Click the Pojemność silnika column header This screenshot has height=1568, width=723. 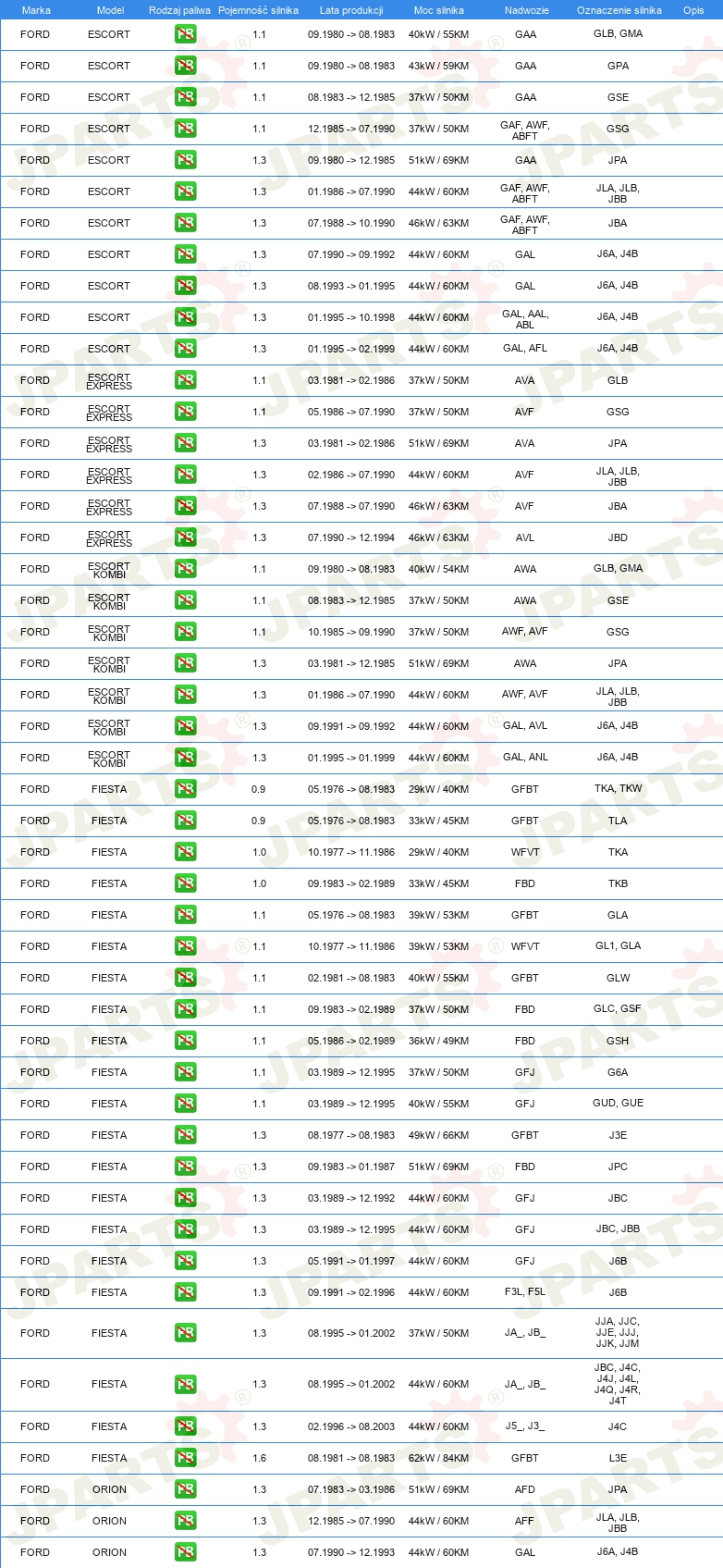pos(258,10)
